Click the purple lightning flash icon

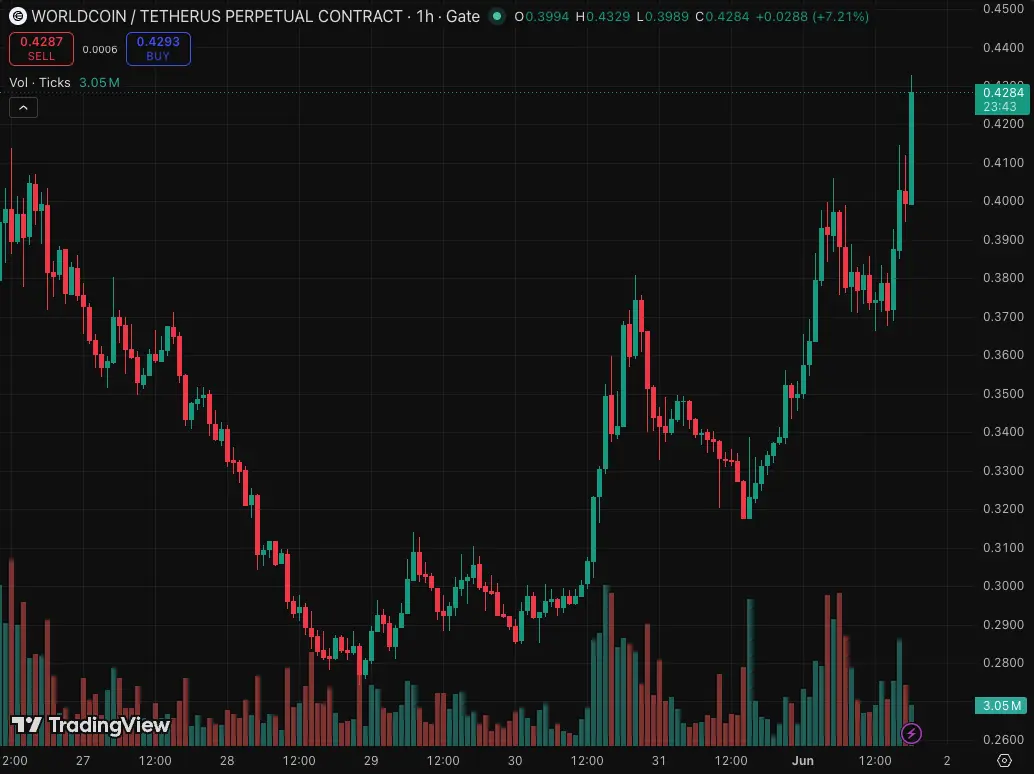click(x=911, y=732)
